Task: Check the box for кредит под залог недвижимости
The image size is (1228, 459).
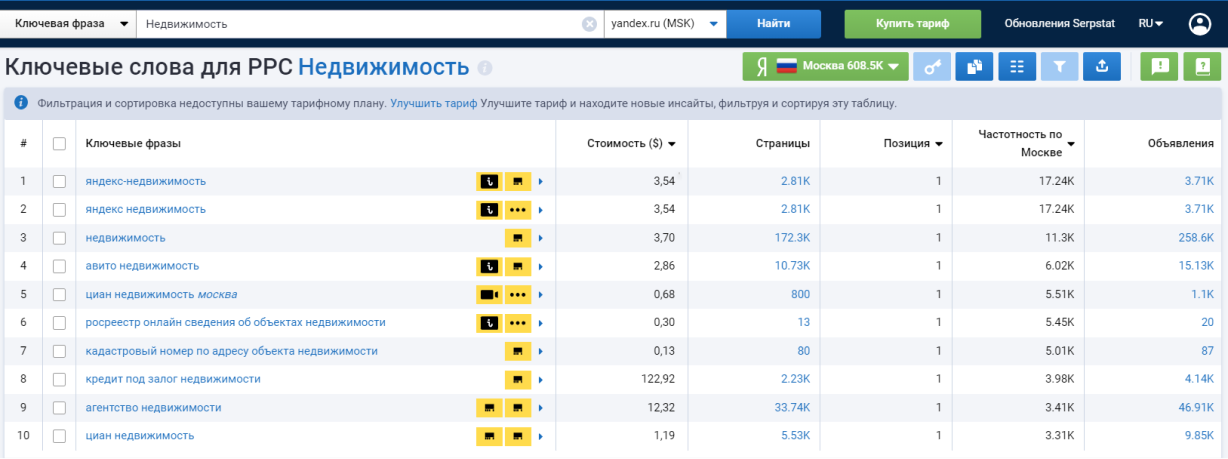Action: [x=59, y=380]
